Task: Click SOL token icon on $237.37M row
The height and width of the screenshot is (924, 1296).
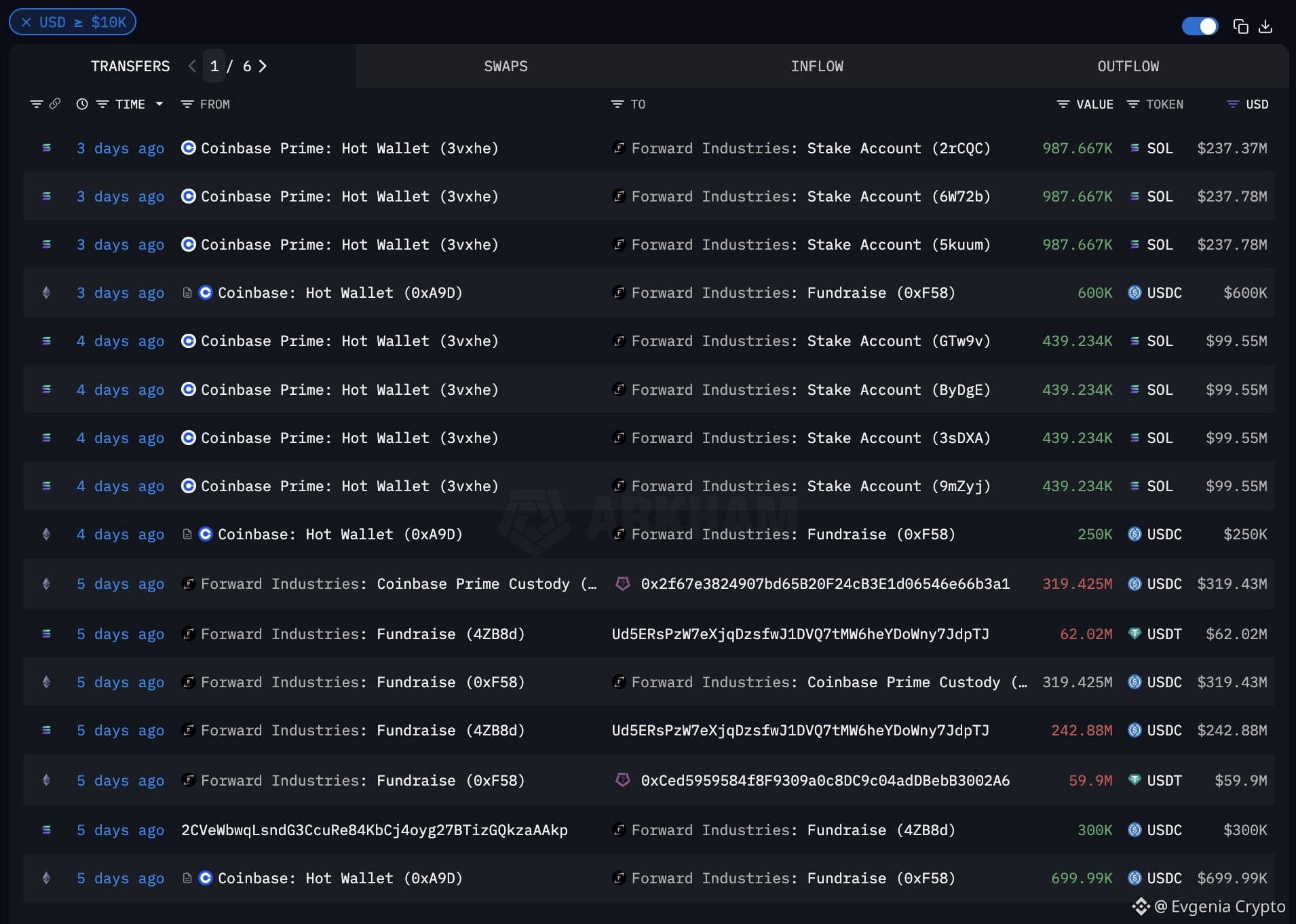Action: click(x=1135, y=148)
